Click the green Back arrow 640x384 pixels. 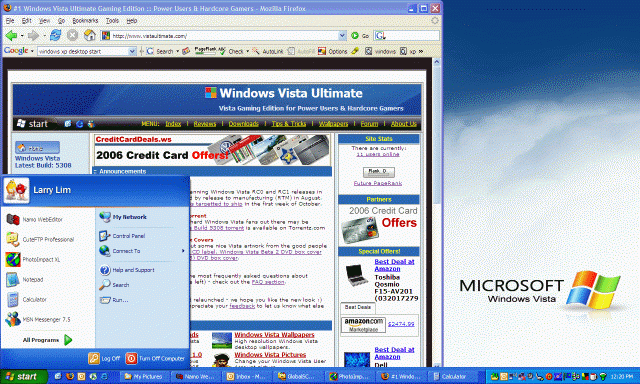coord(11,36)
